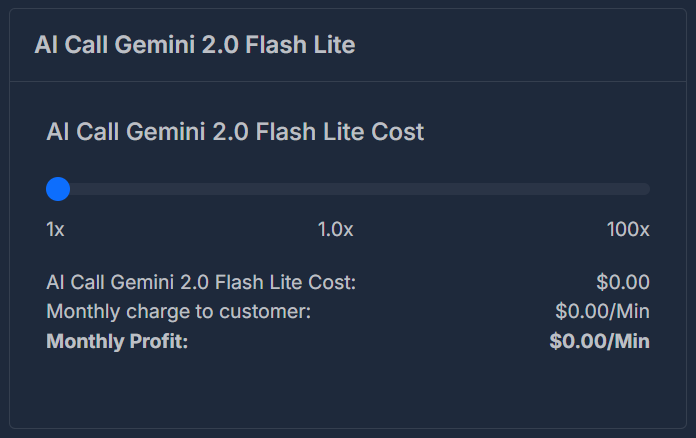696x438 pixels.
Task: Click the 1x minimum label
Action: 55,229
